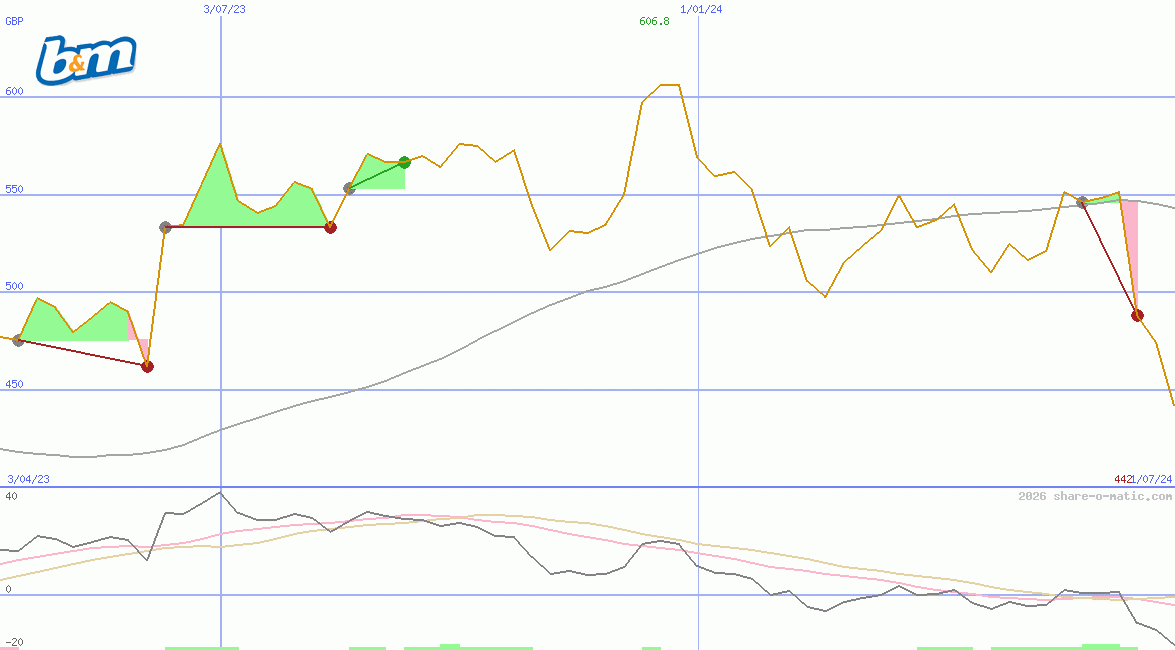Viewport: 1175px width, 650px height.
Task: Click the pink loss area at far right
Action: coord(1129,240)
